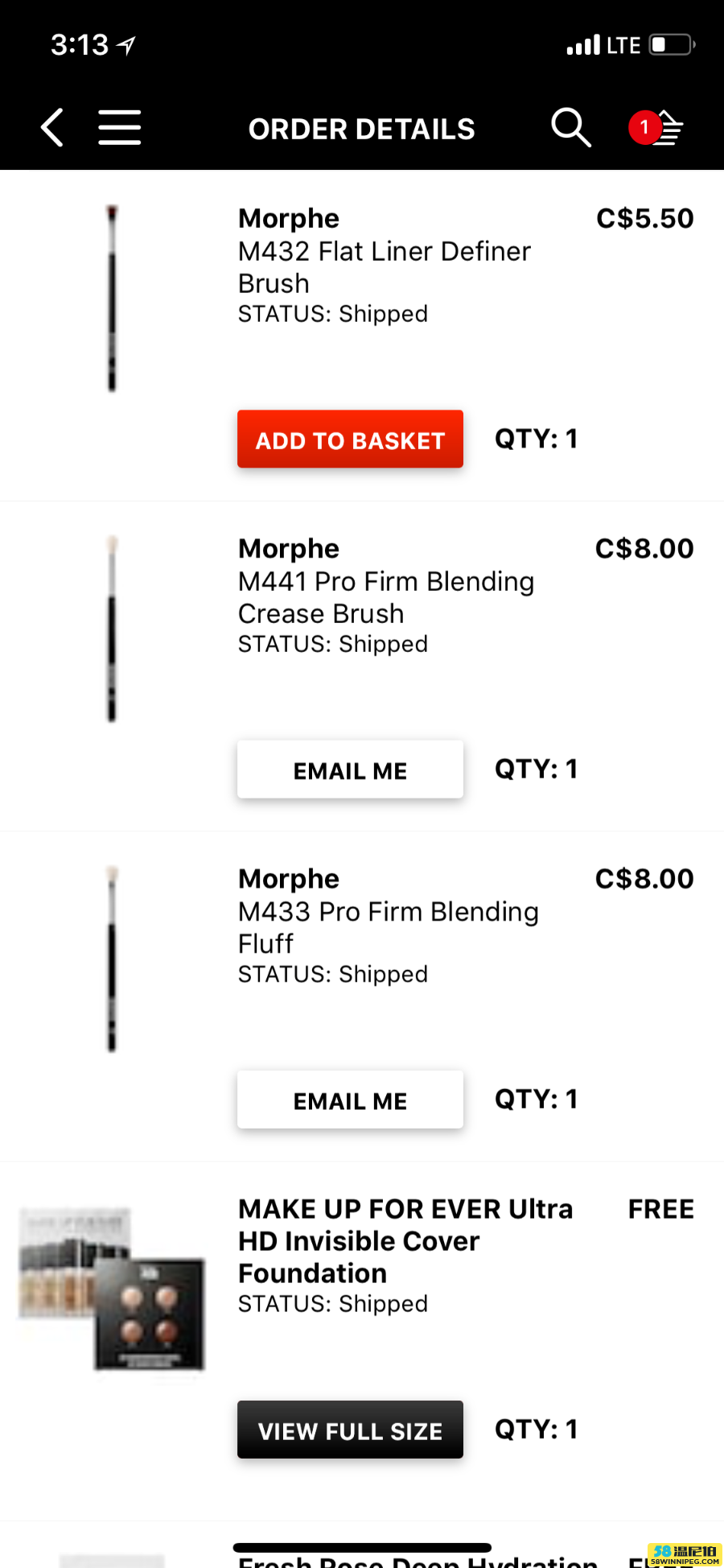Open Make Up For Ever foundation thumbnail

click(112, 1289)
